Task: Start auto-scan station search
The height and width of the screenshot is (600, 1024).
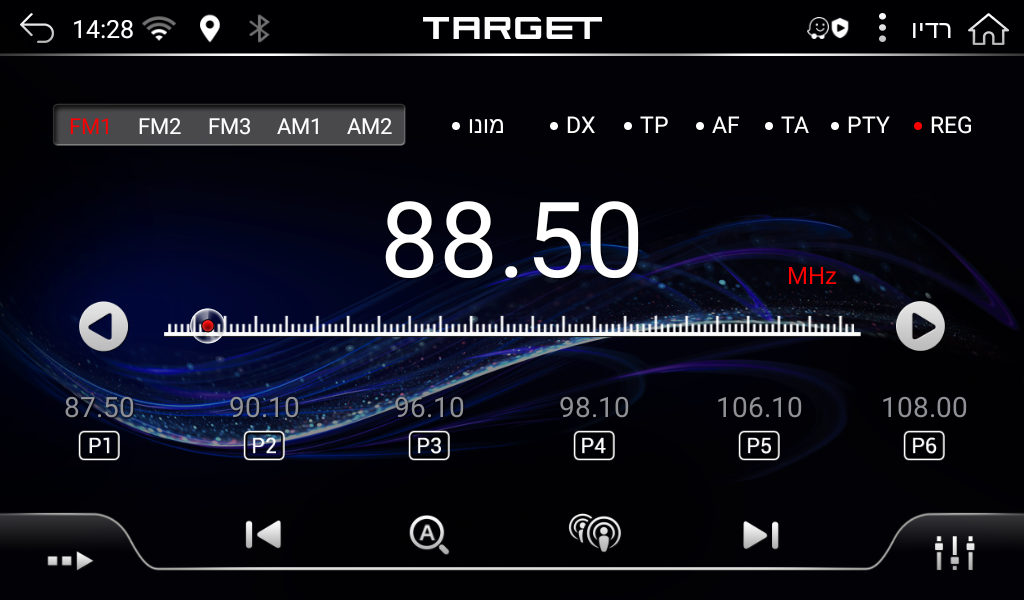Action: click(x=428, y=535)
